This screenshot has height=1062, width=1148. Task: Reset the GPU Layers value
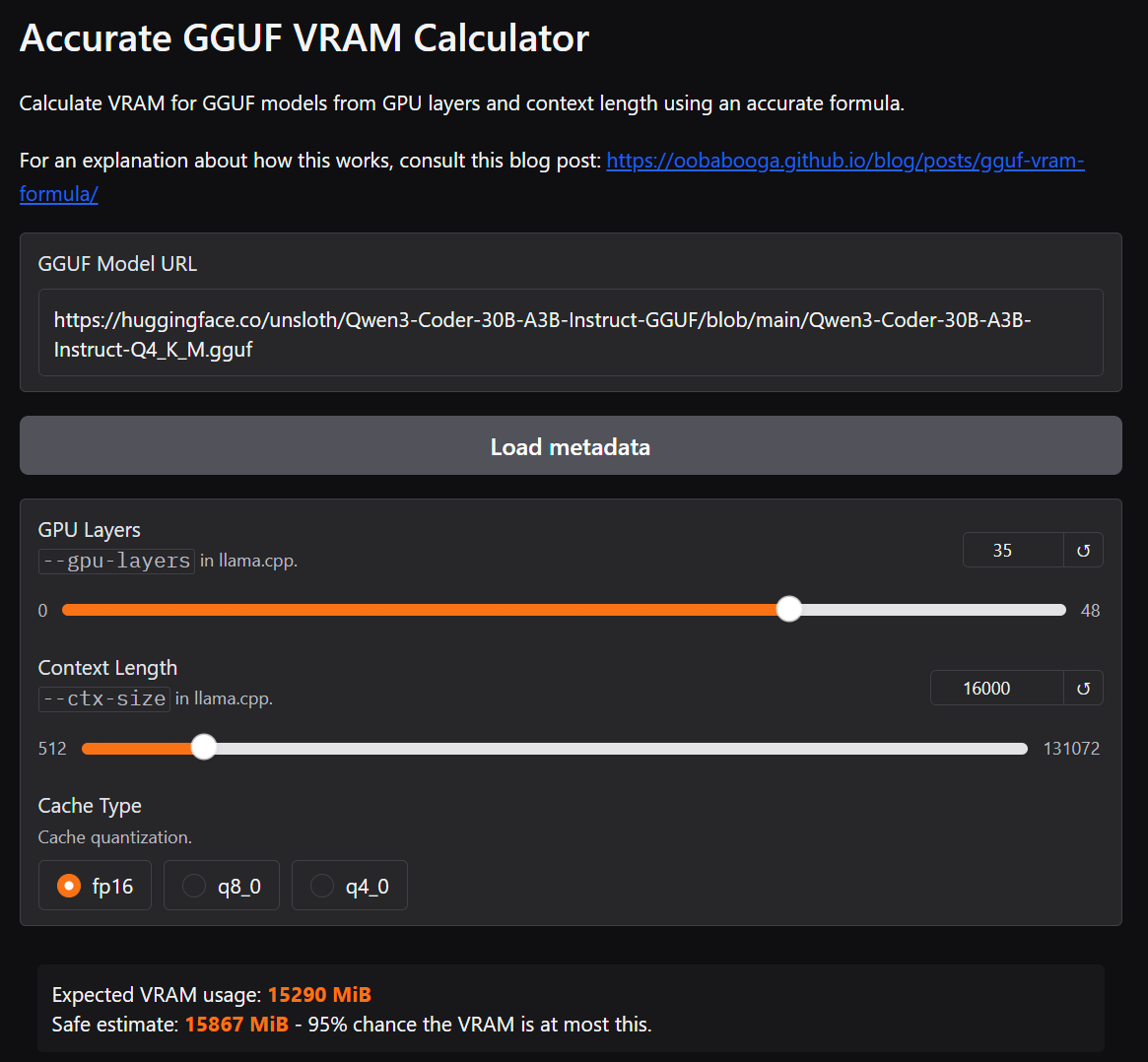(x=1083, y=551)
